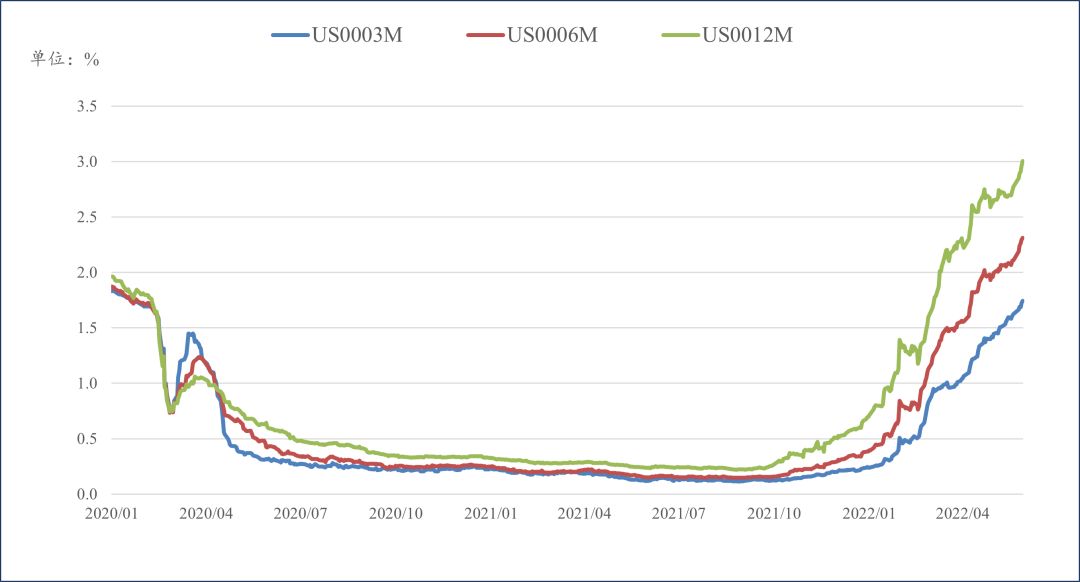Select the 2.5 value on the y-axis
This screenshot has width=1080, height=582.
[88, 217]
